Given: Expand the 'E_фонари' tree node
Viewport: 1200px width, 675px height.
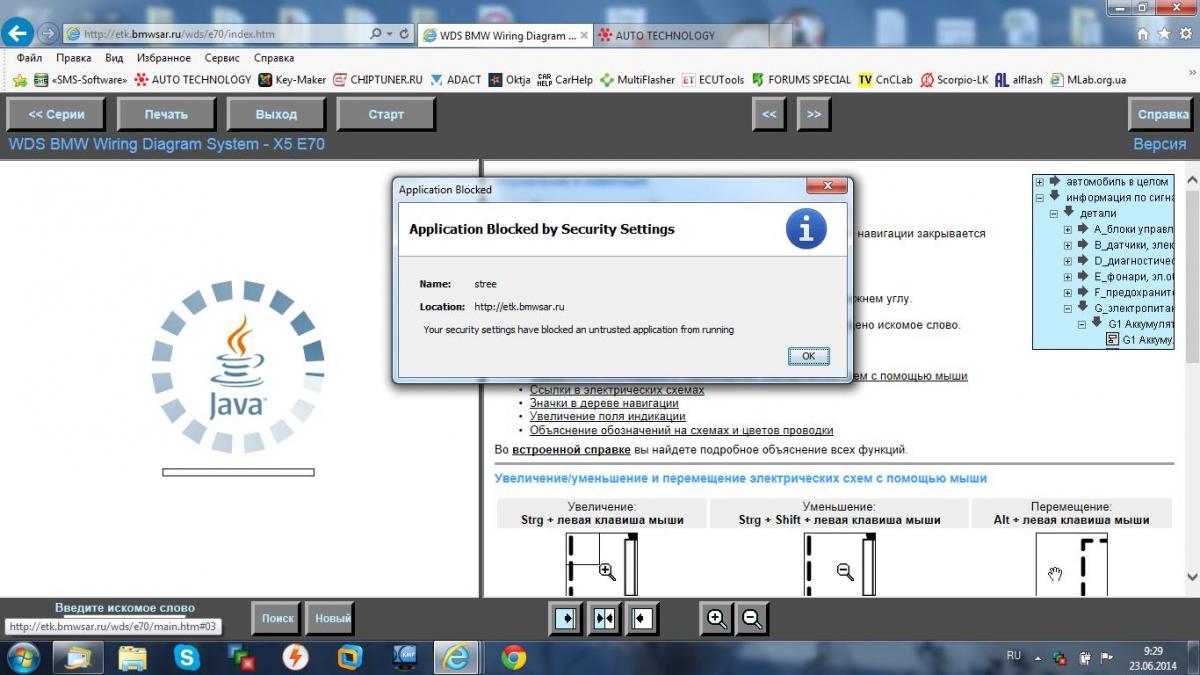Looking at the screenshot, I should [x=1068, y=277].
